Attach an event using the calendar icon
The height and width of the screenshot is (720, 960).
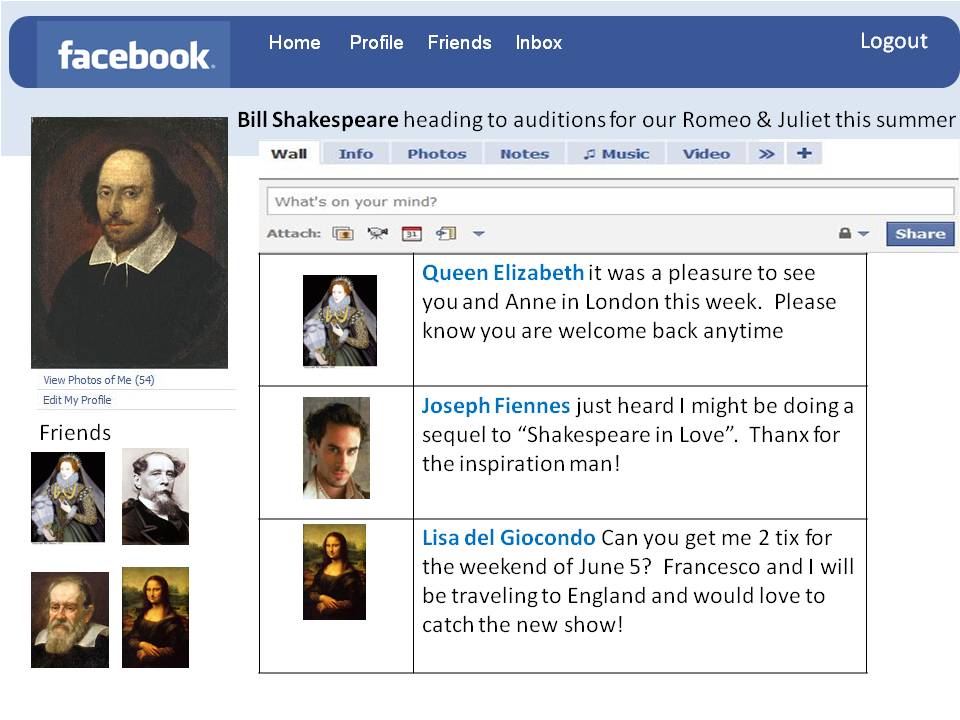(x=411, y=233)
